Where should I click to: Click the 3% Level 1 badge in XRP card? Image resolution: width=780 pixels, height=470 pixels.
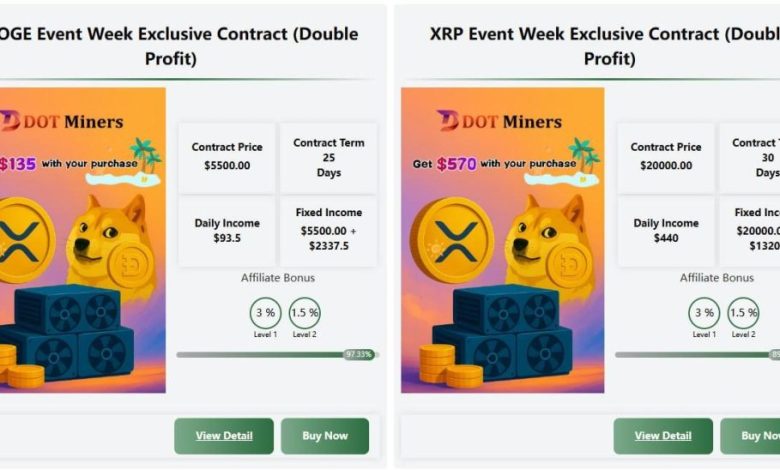point(704,313)
